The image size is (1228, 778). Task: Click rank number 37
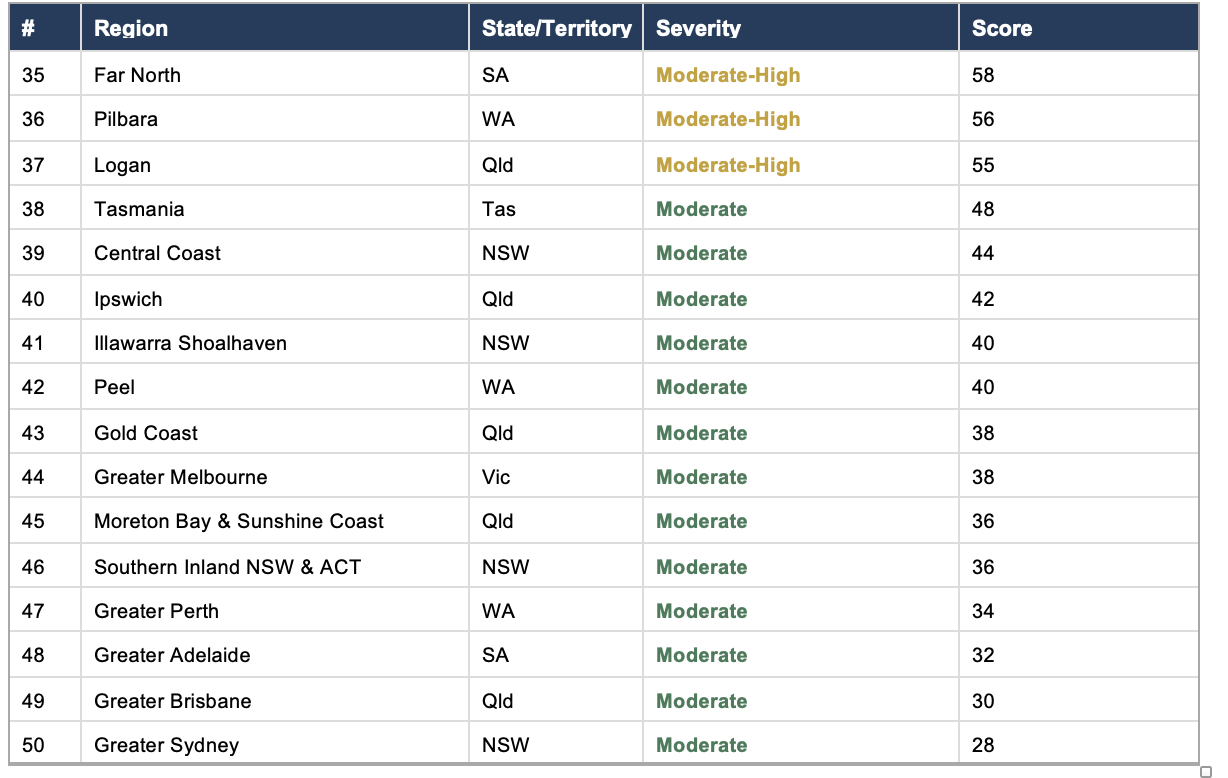tap(33, 165)
